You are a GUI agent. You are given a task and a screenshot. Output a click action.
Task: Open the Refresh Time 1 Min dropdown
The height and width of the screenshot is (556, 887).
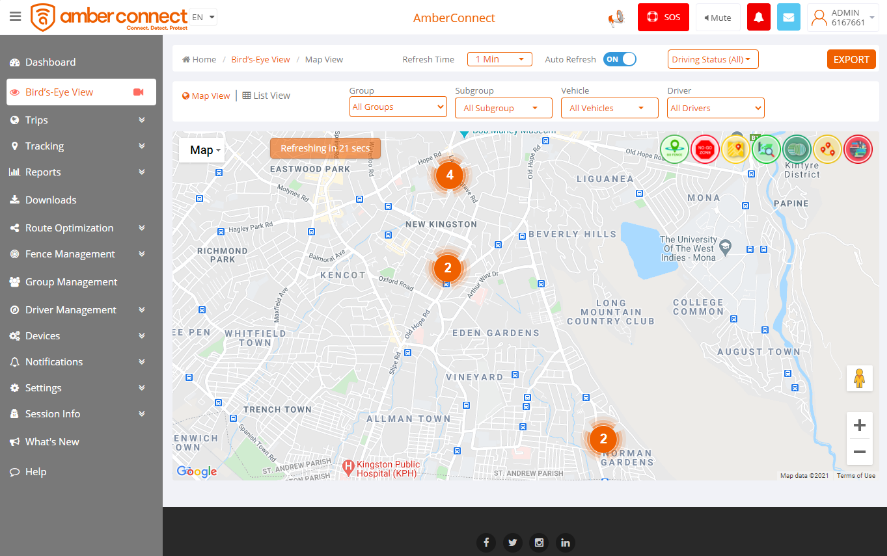500,59
